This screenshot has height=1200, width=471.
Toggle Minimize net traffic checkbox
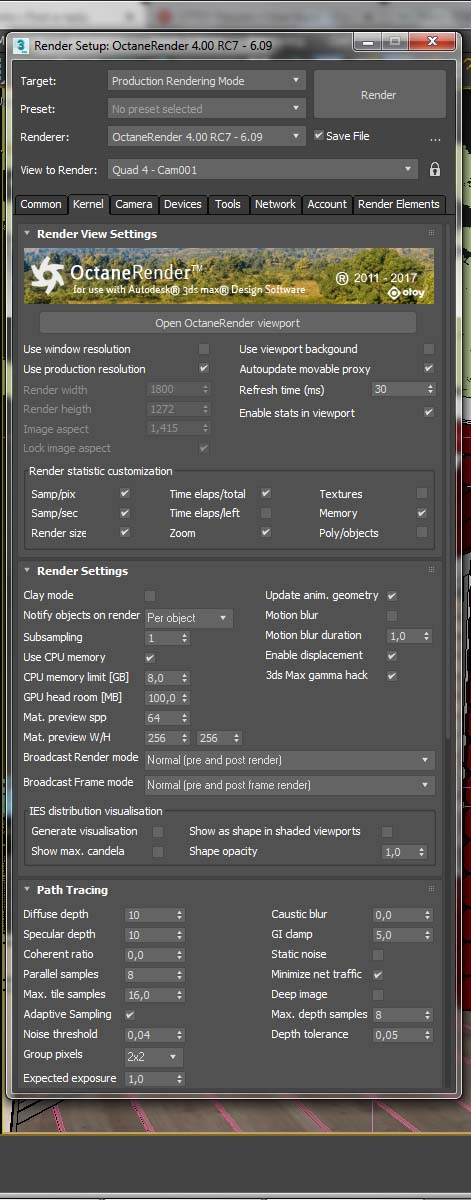click(378, 975)
